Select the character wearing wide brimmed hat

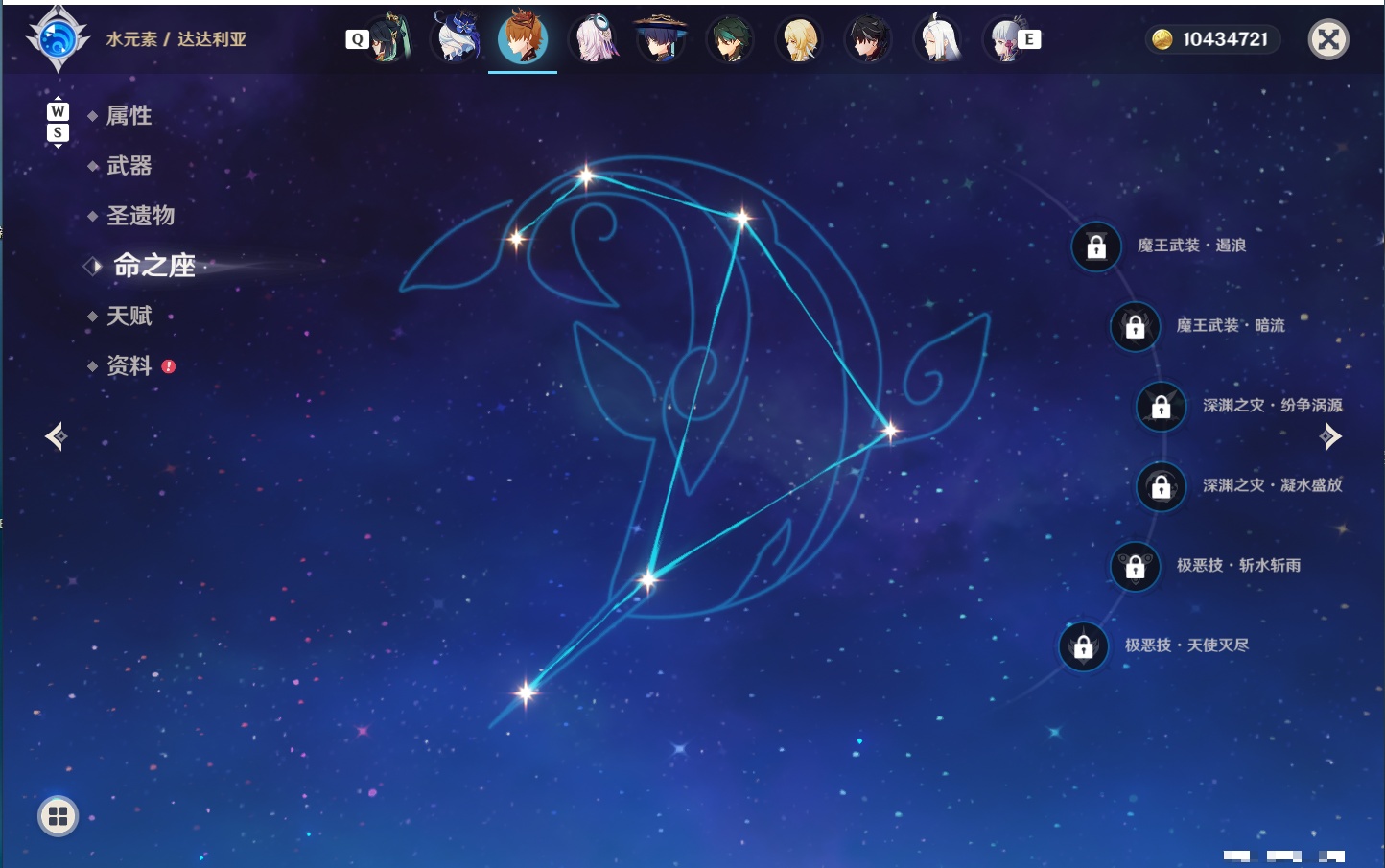661,38
